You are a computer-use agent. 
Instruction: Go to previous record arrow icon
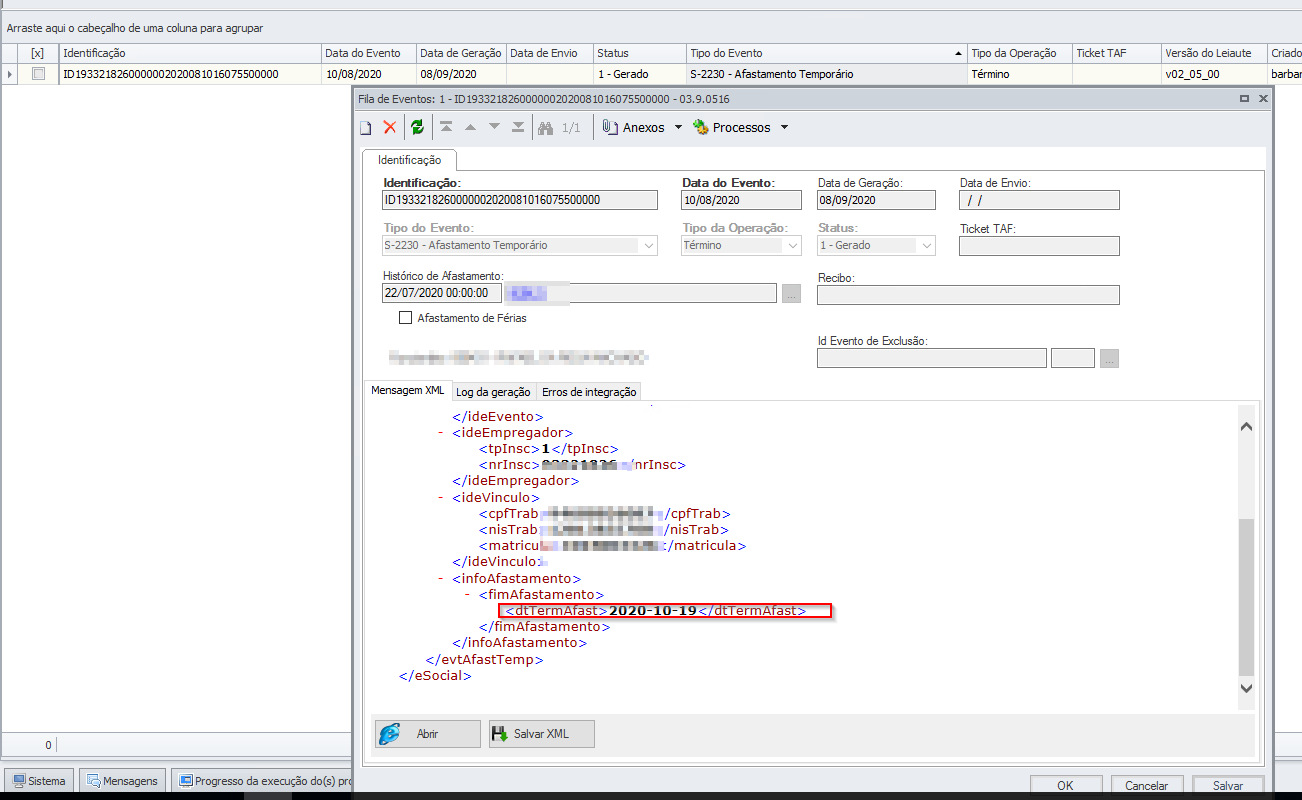coord(470,127)
